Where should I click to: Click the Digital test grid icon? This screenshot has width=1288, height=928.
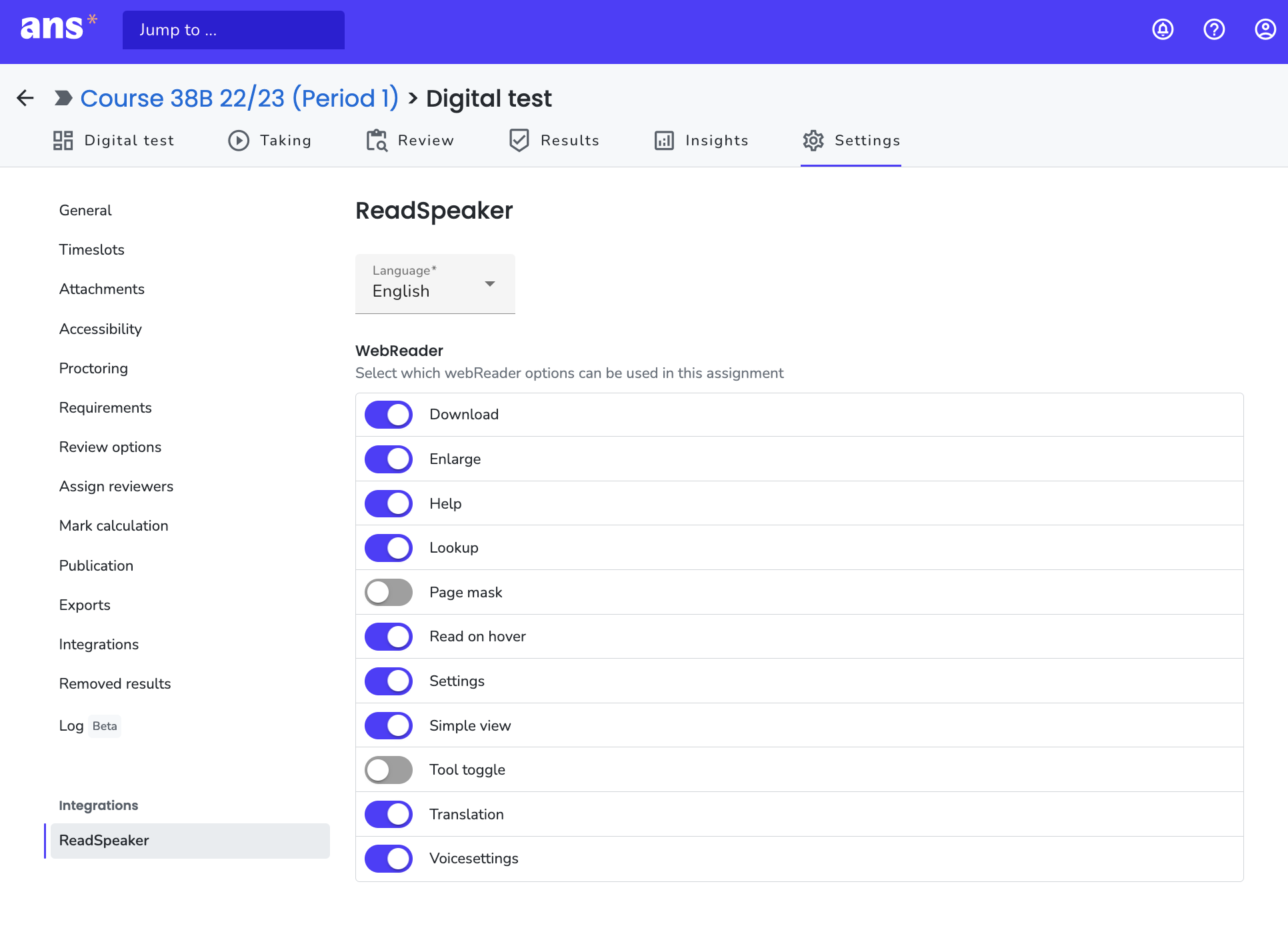click(63, 141)
